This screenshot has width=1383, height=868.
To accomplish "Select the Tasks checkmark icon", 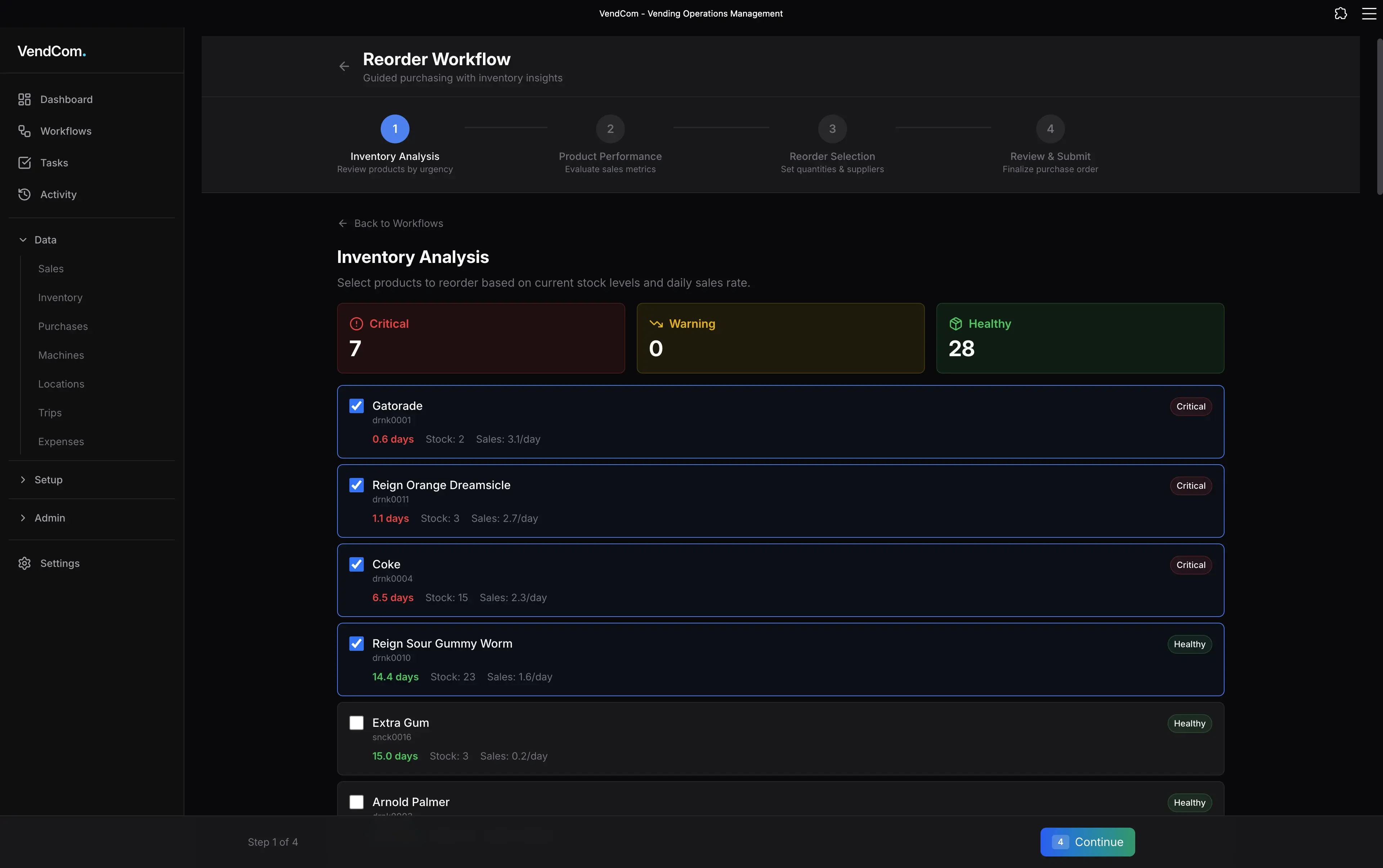I will tap(24, 162).
